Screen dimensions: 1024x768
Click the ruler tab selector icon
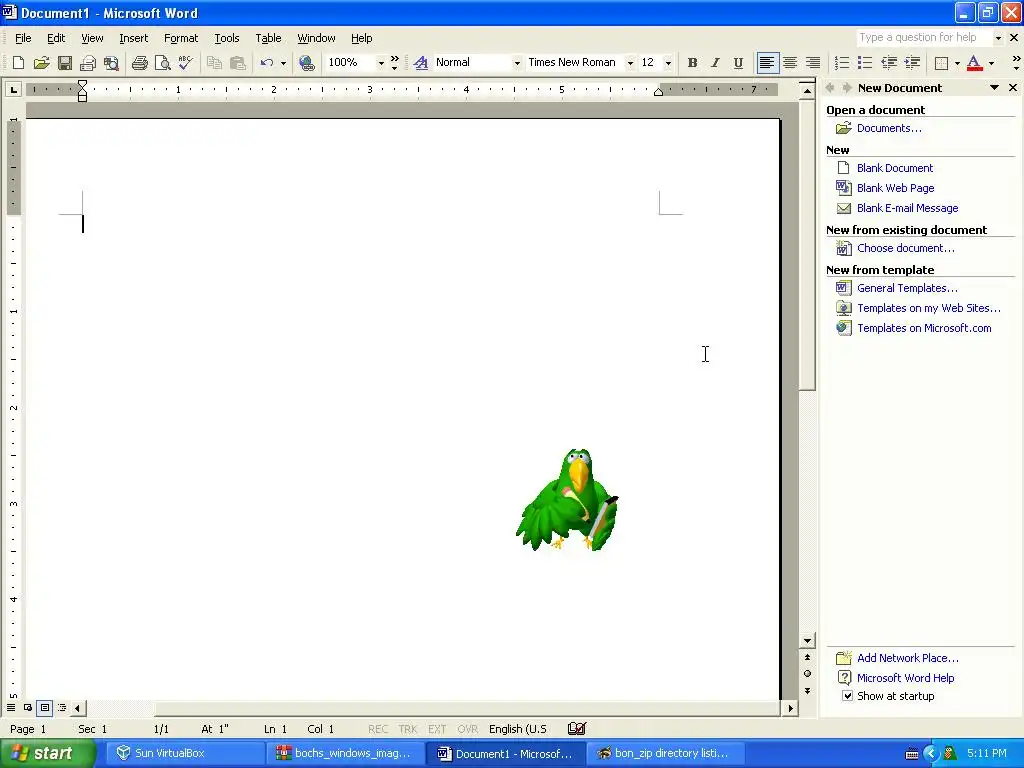click(x=13, y=89)
